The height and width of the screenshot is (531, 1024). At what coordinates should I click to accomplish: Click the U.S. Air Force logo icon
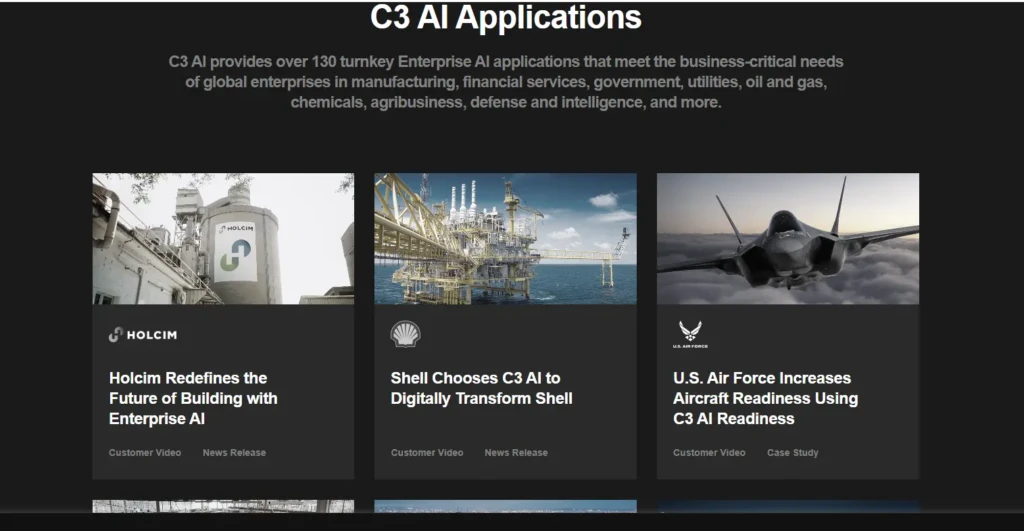coord(690,334)
